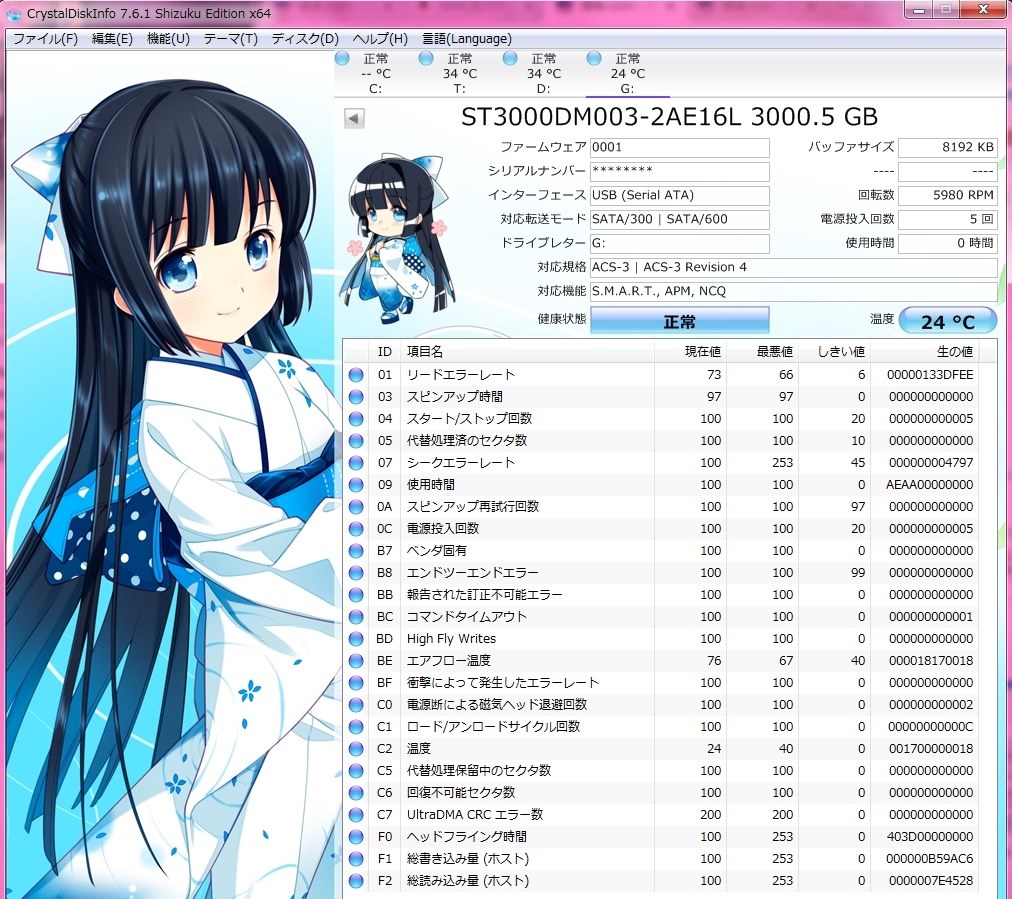
Task: Click the transfer mode field SATA/300 | SATA/600
Action: (x=680, y=219)
